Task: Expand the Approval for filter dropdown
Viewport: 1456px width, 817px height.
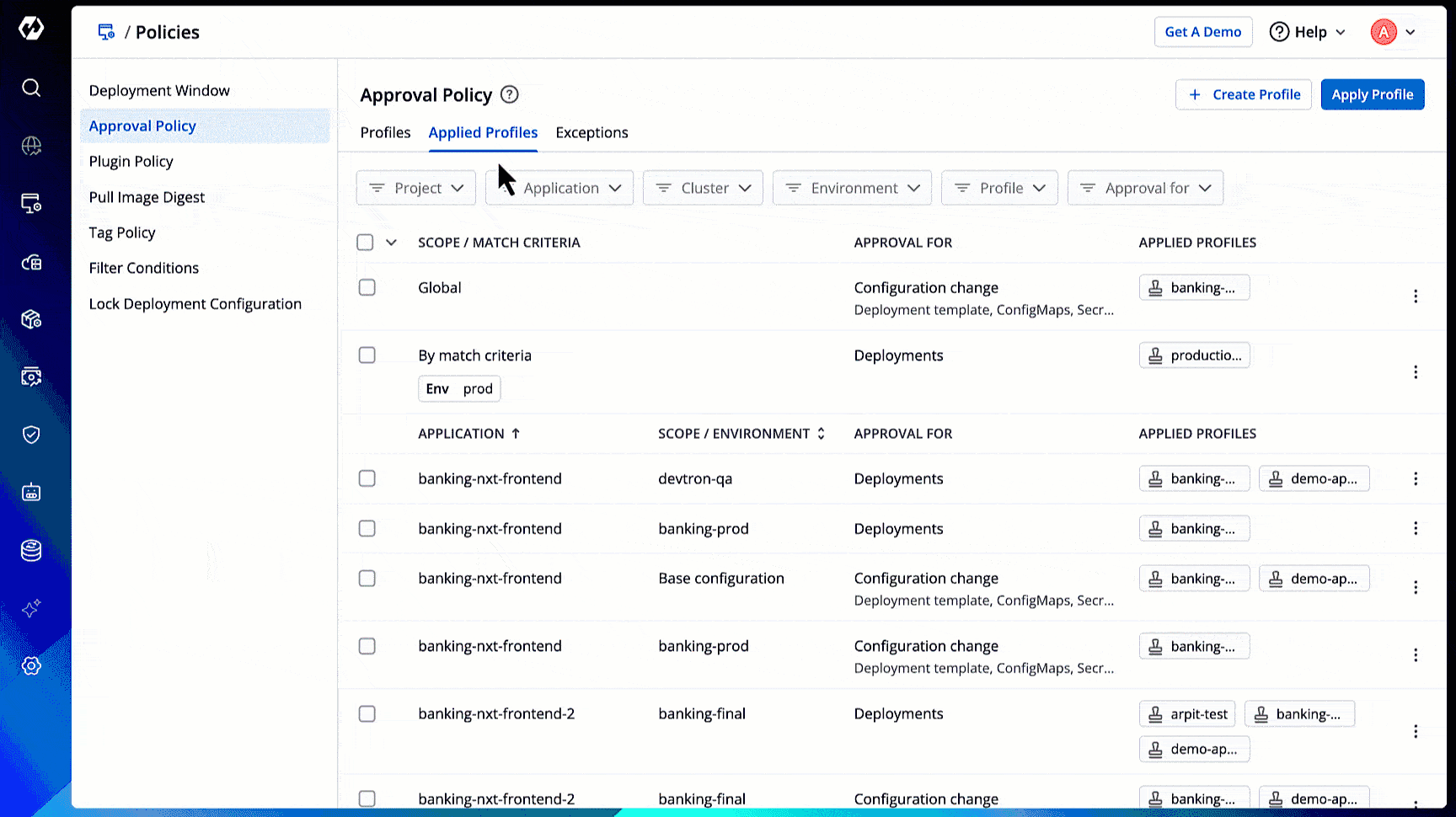Action: 1145,188
